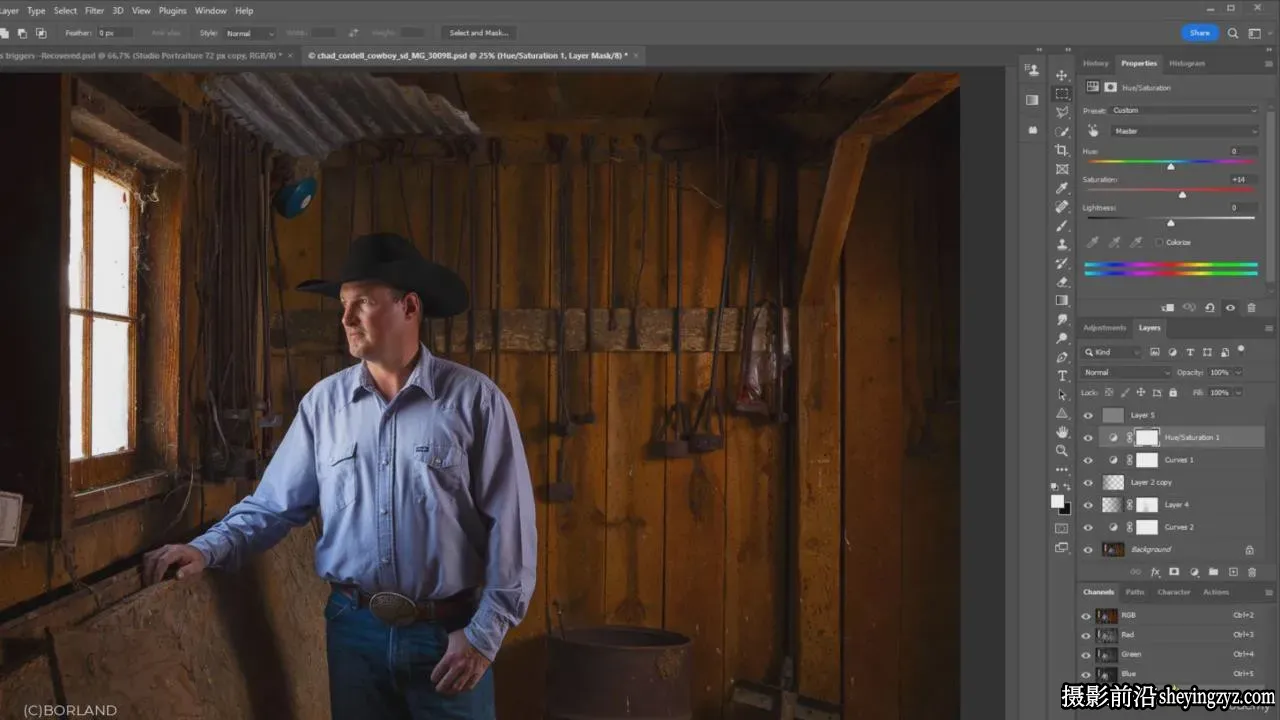
Task: Hide the Hue/Saturation 1 layer
Action: tap(1089, 437)
